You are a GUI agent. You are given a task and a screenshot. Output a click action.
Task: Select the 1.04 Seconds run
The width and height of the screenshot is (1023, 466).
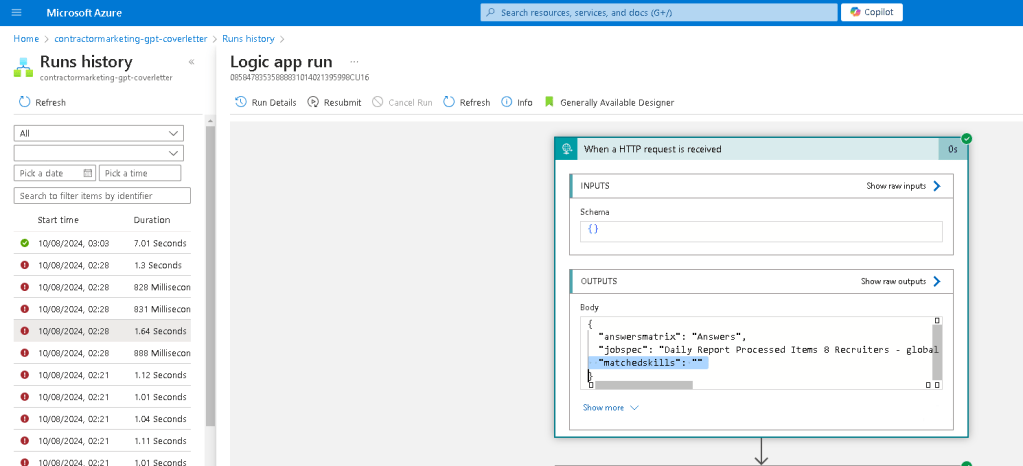click(x=102, y=419)
